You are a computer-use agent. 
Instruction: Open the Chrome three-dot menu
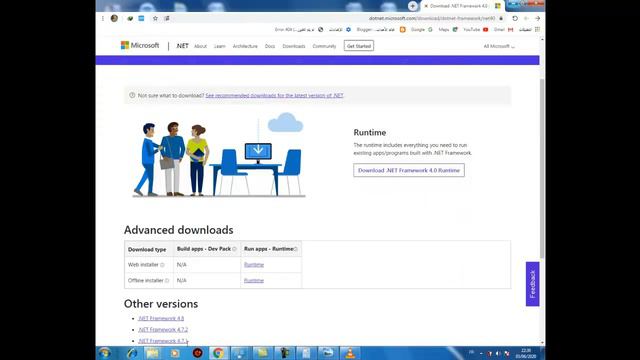click(102, 18)
